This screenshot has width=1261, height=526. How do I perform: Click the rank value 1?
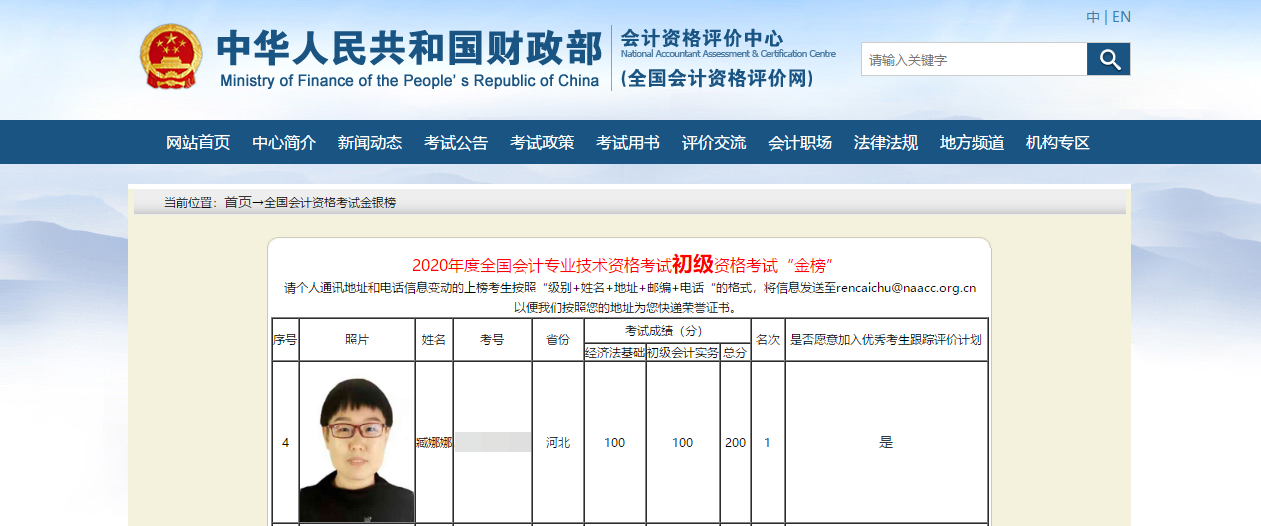pos(768,442)
